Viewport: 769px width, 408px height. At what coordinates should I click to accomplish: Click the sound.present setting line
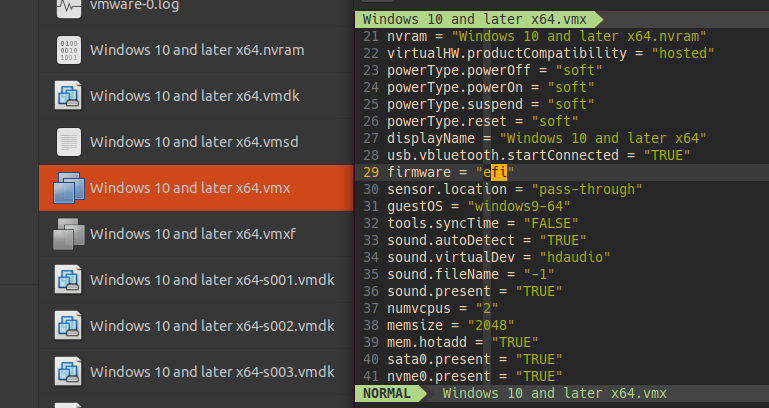coord(474,291)
